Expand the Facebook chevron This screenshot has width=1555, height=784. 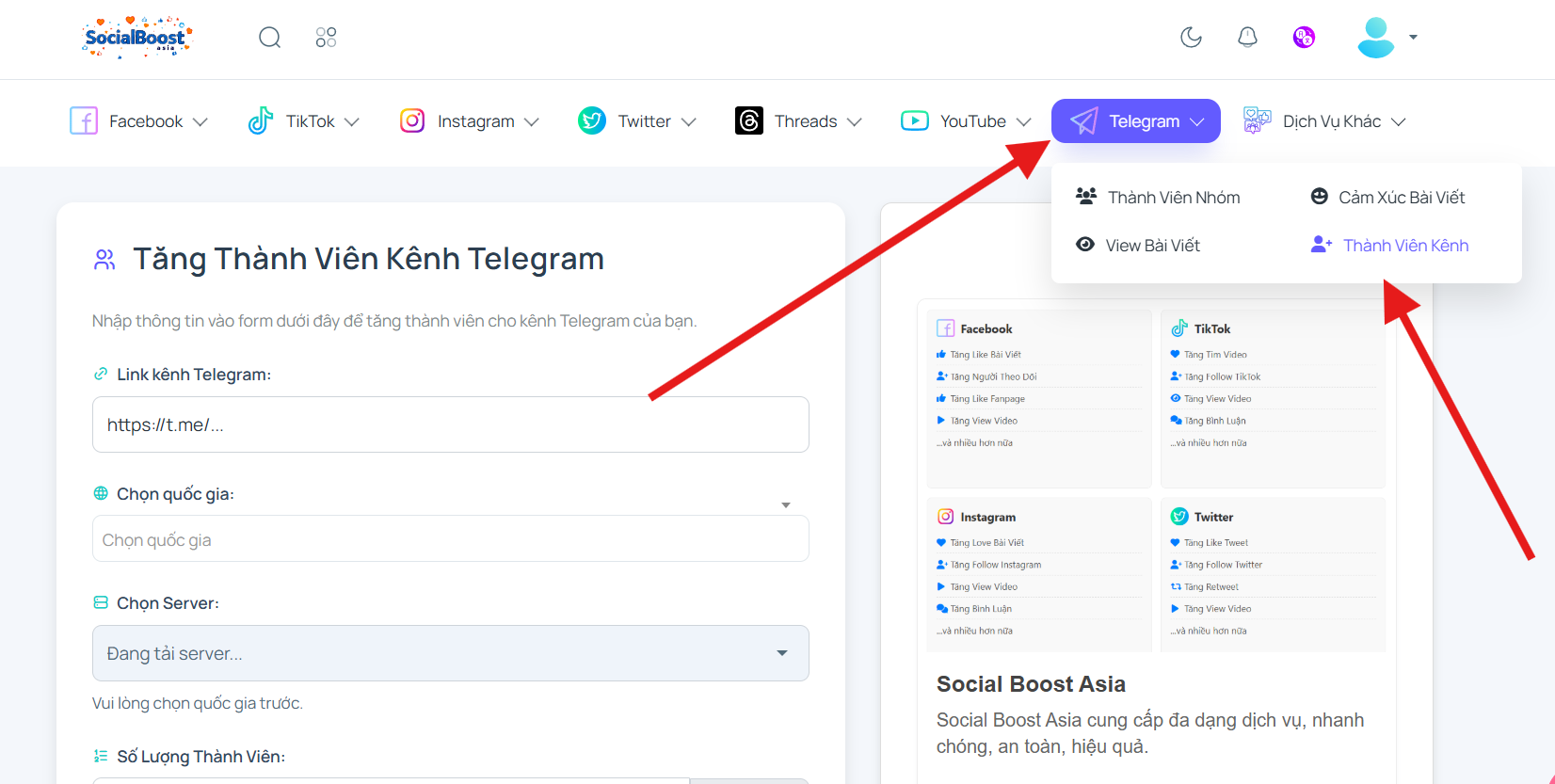point(200,122)
